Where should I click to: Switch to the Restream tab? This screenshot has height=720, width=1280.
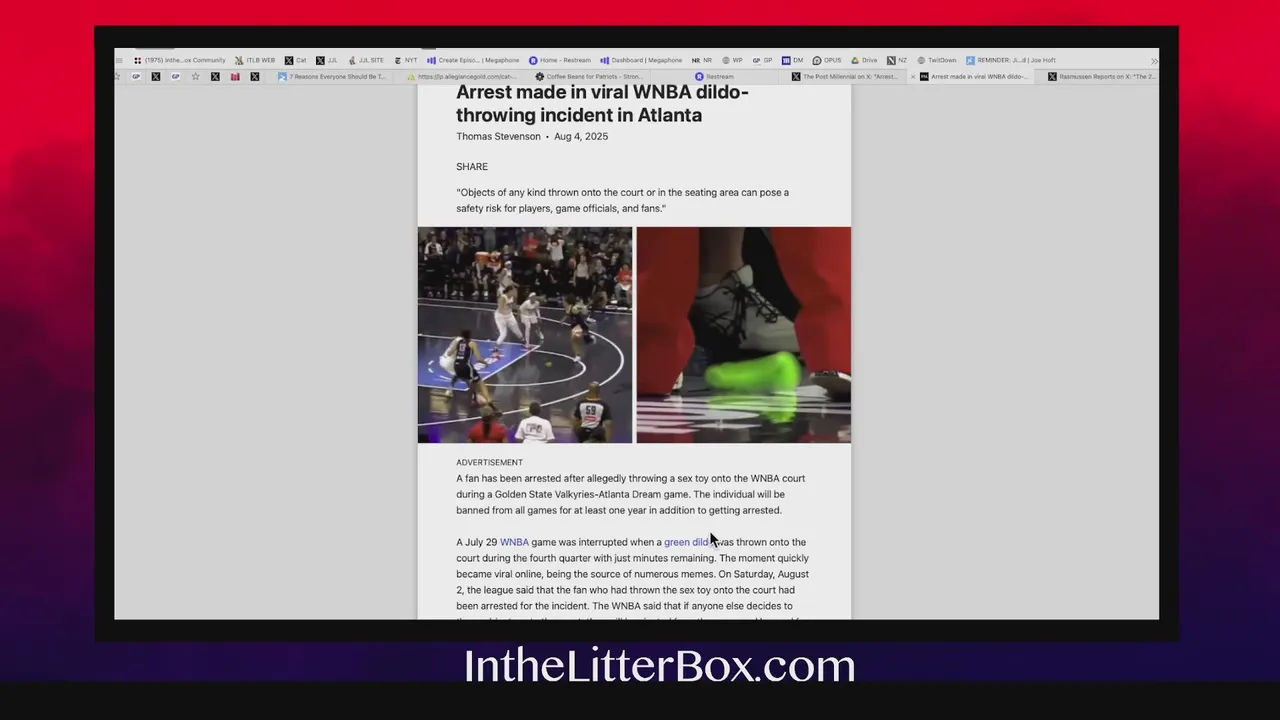click(715, 76)
